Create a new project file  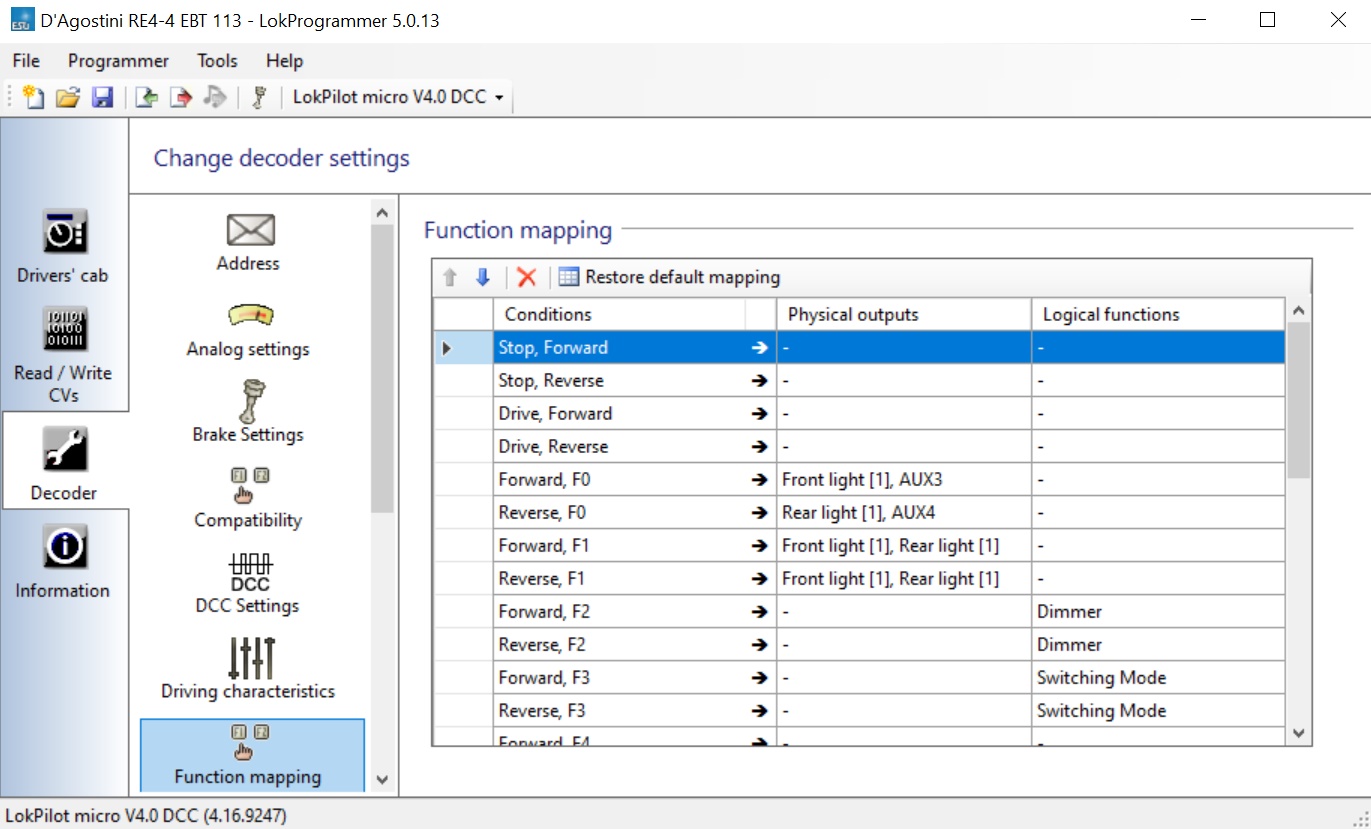[x=34, y=97]
